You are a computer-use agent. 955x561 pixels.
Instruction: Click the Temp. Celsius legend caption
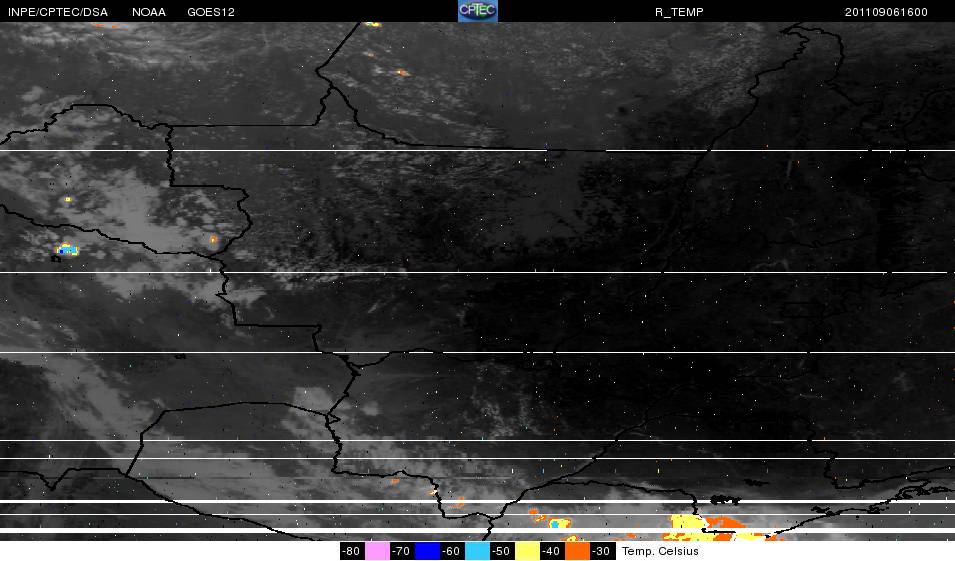pyautogui.click(x=660, y=552)
